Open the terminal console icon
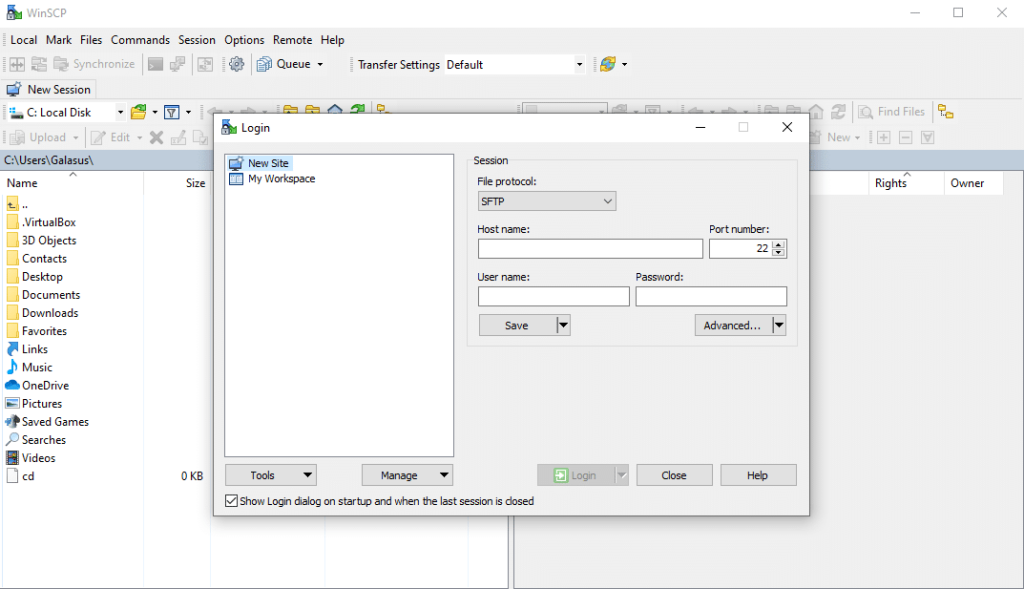 [x=155, y=64]
